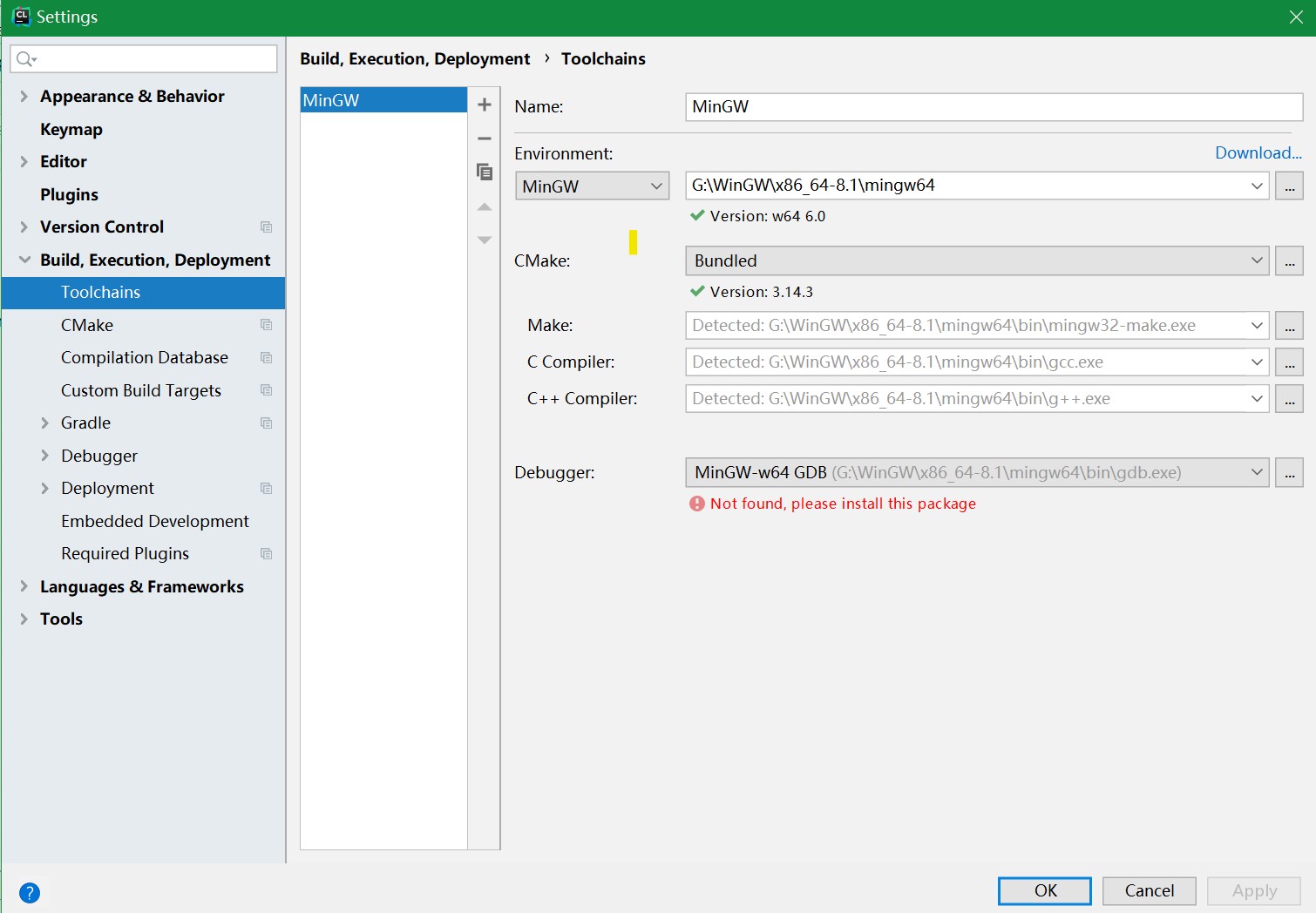Open the MinGW path dropdown
The width and height of the screenshot is (1316, 913).
[x=1257, y=186]
